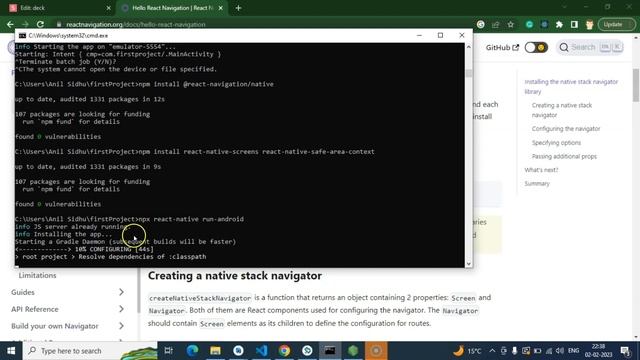Image resolution: width=640 pixels, height=360 pixels.
Task: Expand 'Build your own Navigator' category
Action: pyautogui.click(x=121, y=326)
